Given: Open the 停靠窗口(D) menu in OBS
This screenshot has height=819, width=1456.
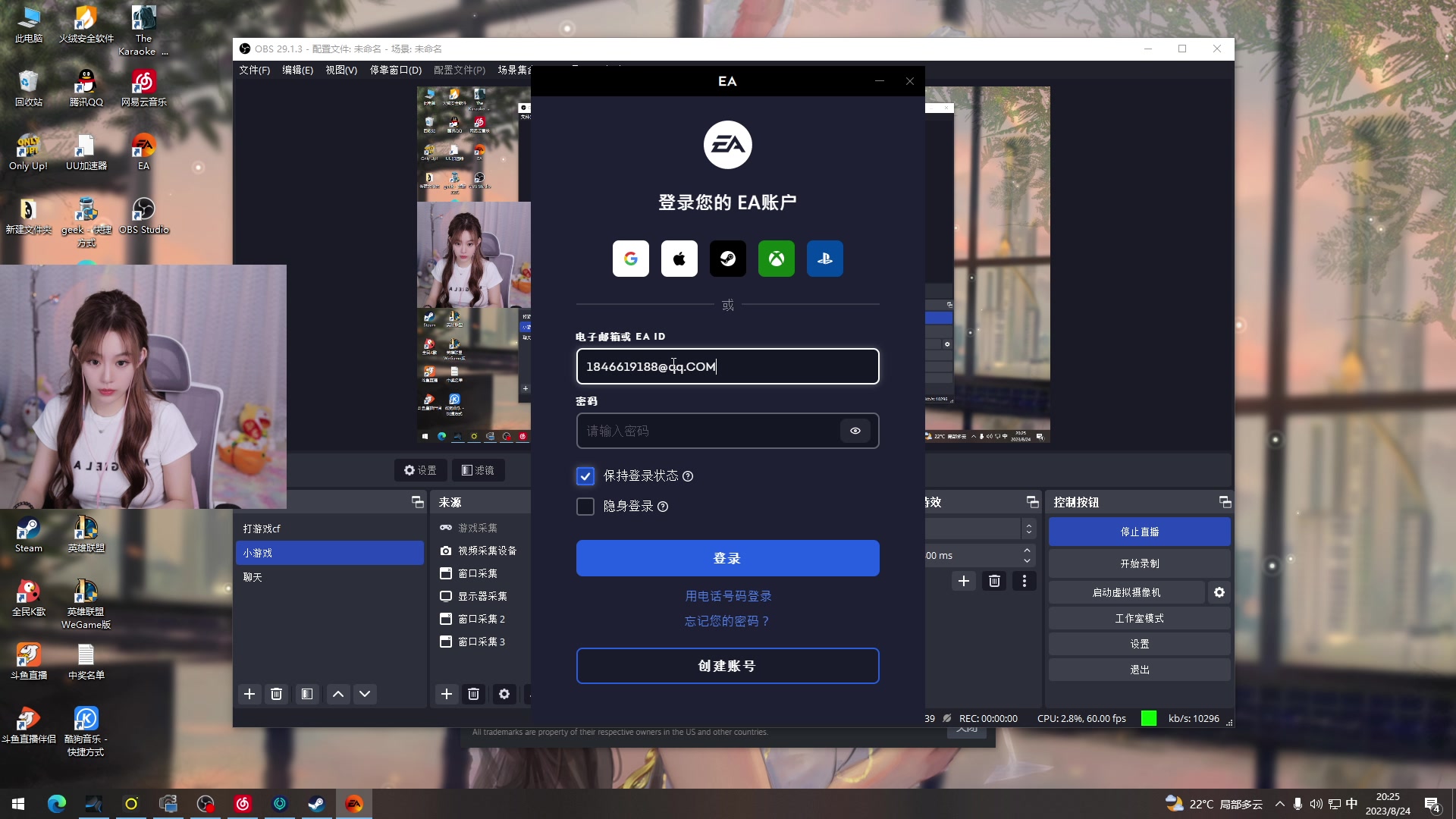Looking at the screenshot, I should (x=396, y=70).
